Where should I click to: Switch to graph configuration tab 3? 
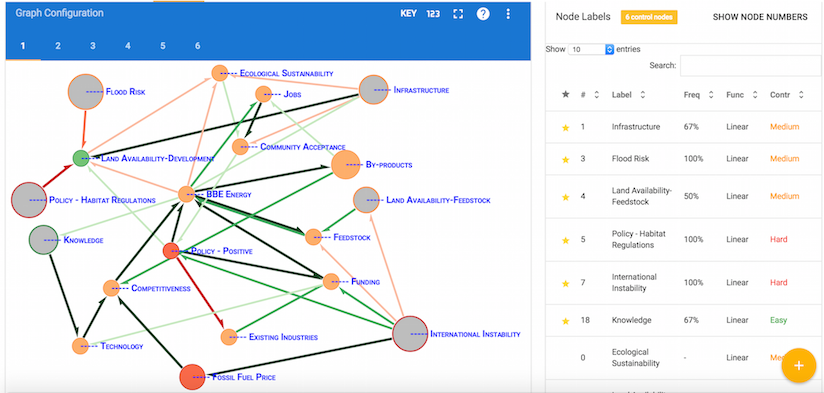(92, 46)
